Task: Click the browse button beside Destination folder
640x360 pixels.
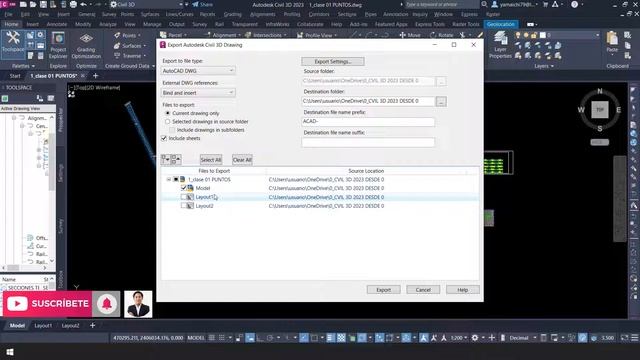Action: [441, 101]
